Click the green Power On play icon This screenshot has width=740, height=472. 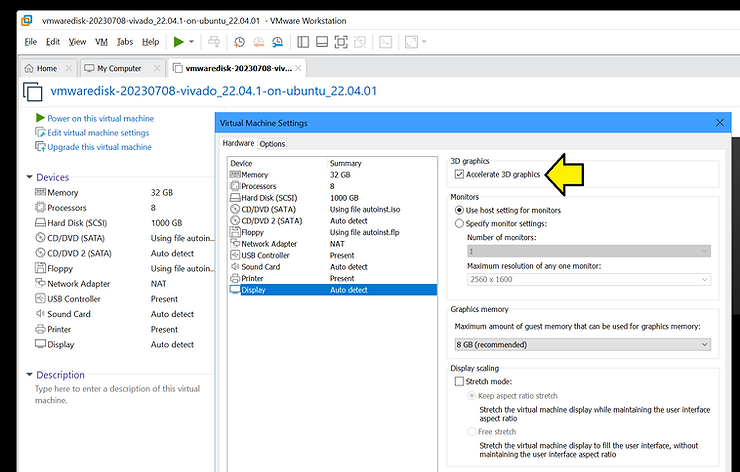(x=178, y=42)
